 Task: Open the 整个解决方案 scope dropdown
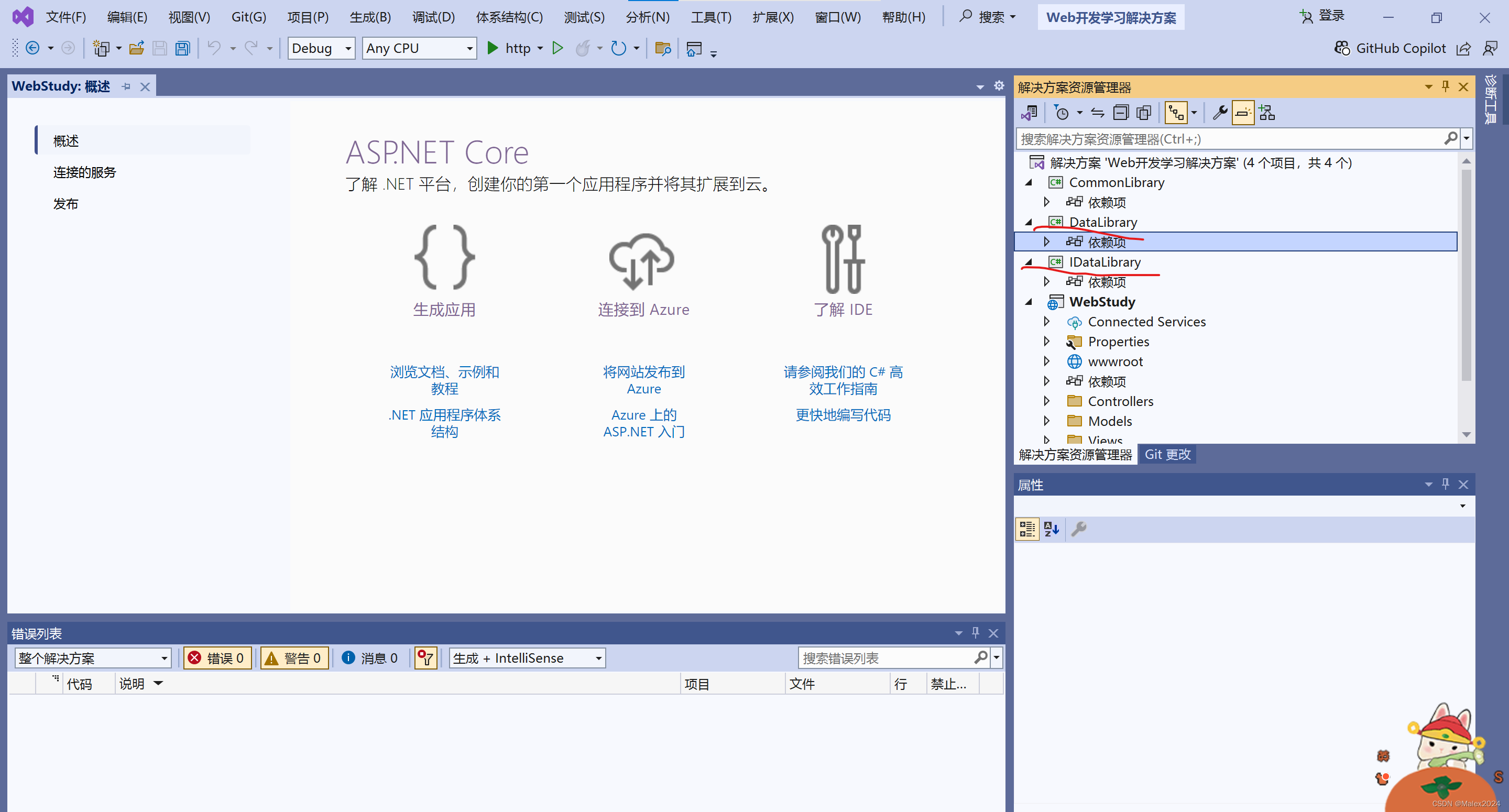tap(93, 658)
